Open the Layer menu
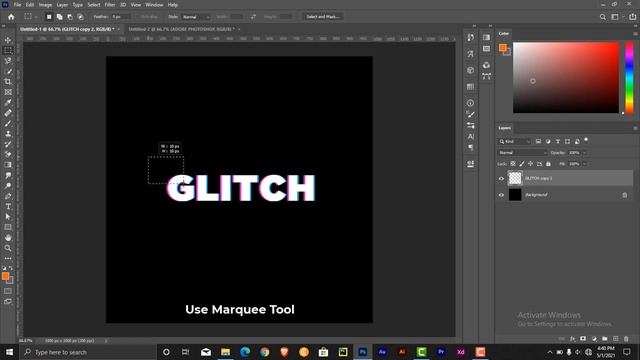640x360 pixels. click(62, 5)
